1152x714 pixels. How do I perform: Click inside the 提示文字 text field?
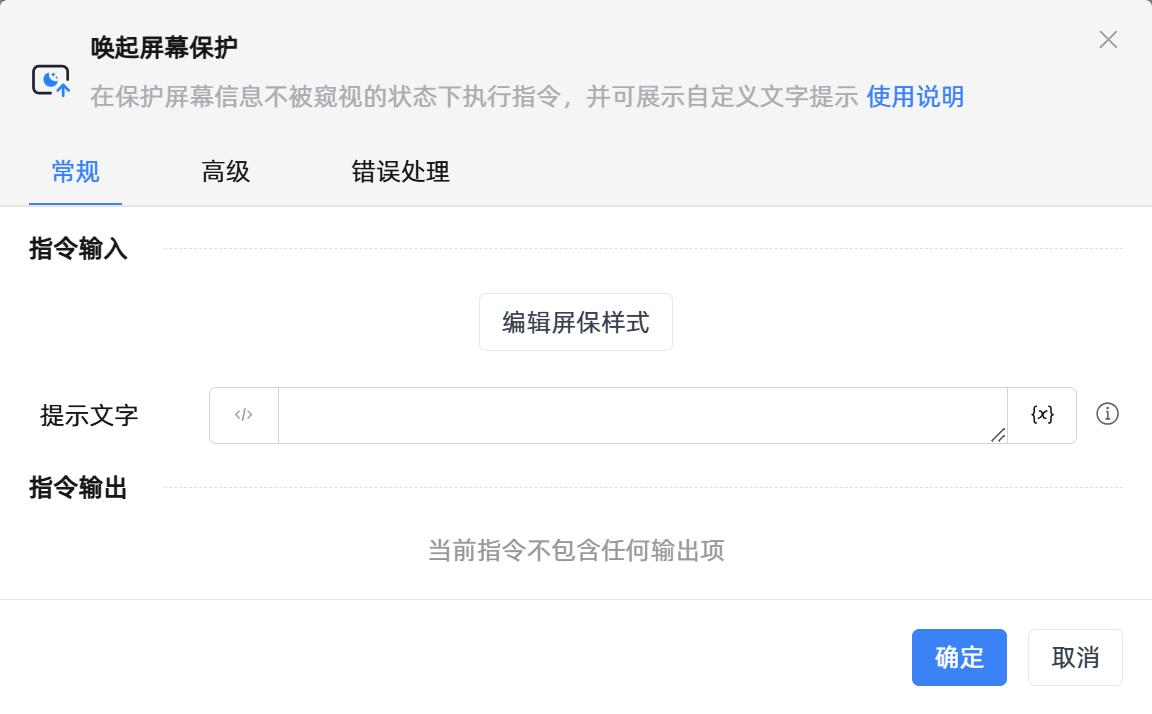640,415
